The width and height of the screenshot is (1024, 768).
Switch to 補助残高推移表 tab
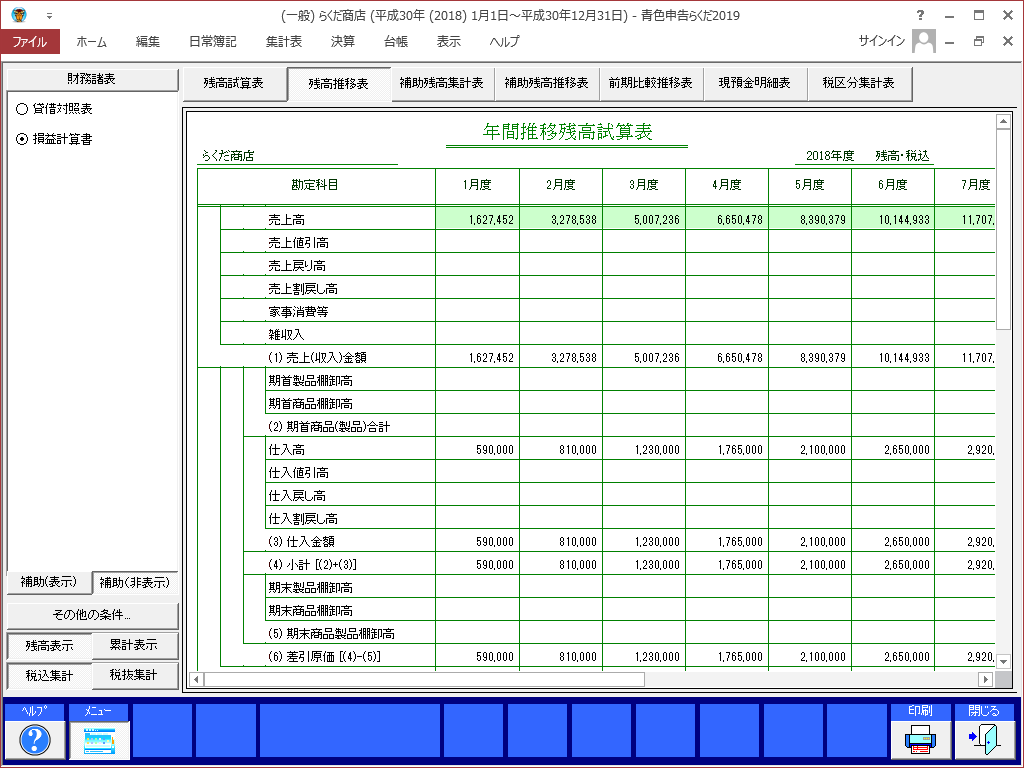(x=547, y=84)
